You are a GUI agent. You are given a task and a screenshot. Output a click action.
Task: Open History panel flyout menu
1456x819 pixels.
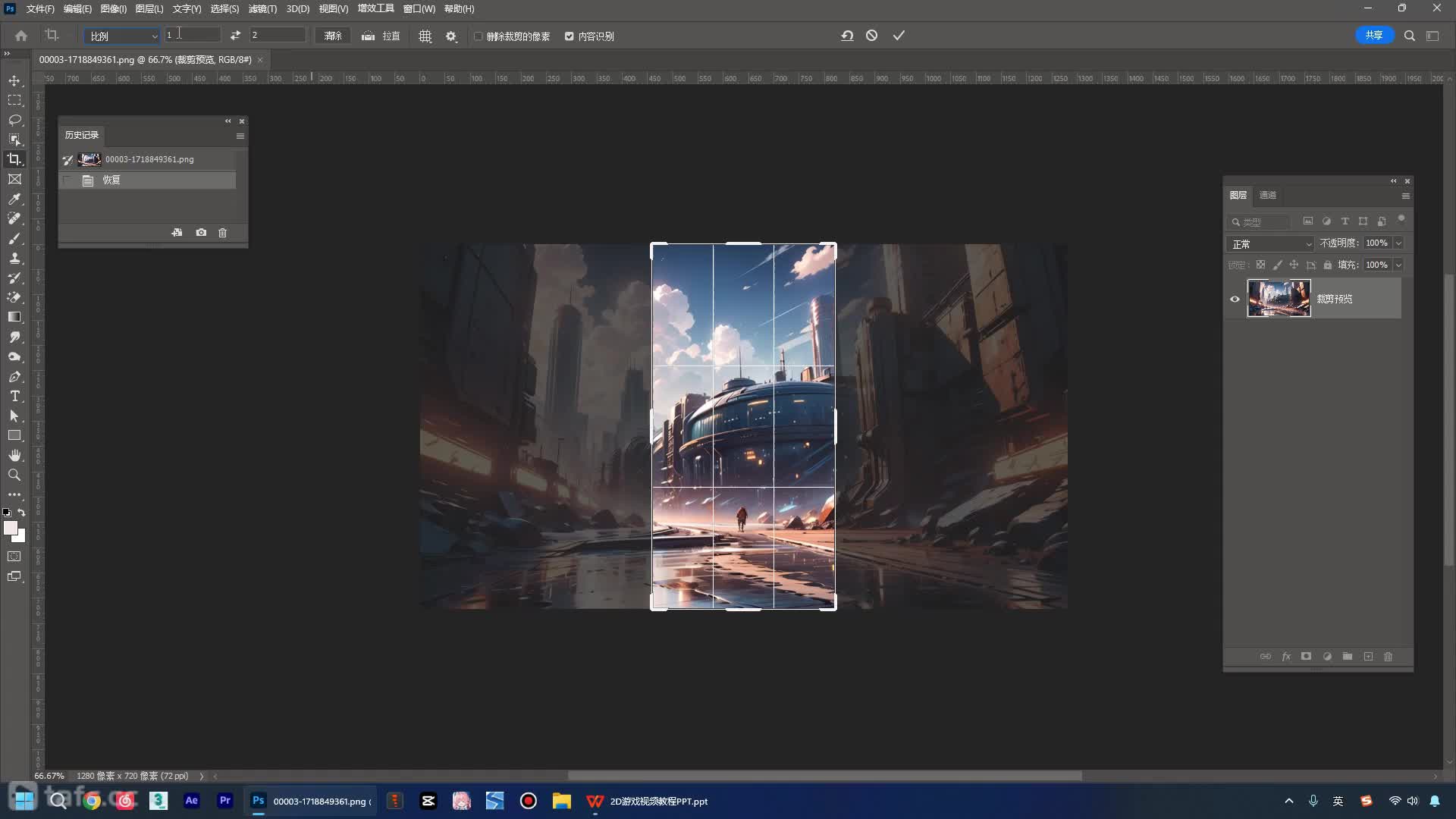coord(240,136)
